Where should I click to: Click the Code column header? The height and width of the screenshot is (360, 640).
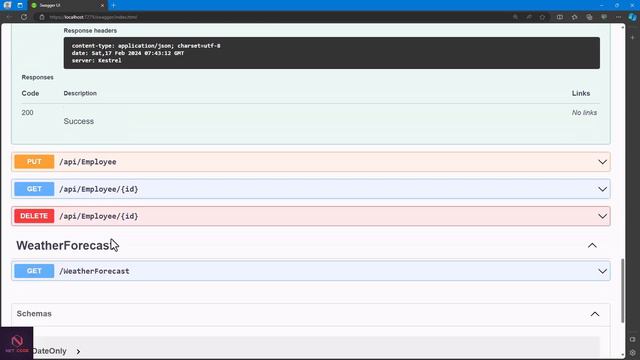(x=30, y=93)
